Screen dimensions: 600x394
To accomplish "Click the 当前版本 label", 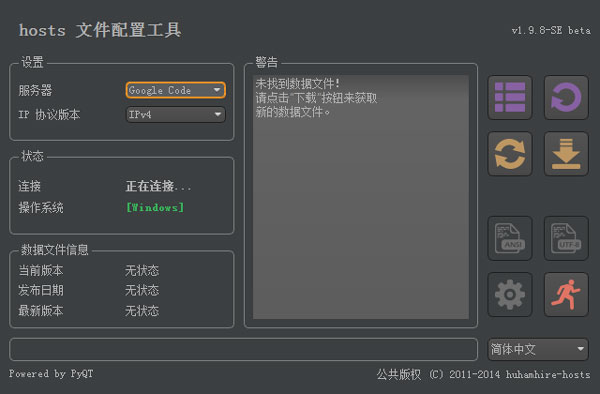I will (x=41, y=270).
